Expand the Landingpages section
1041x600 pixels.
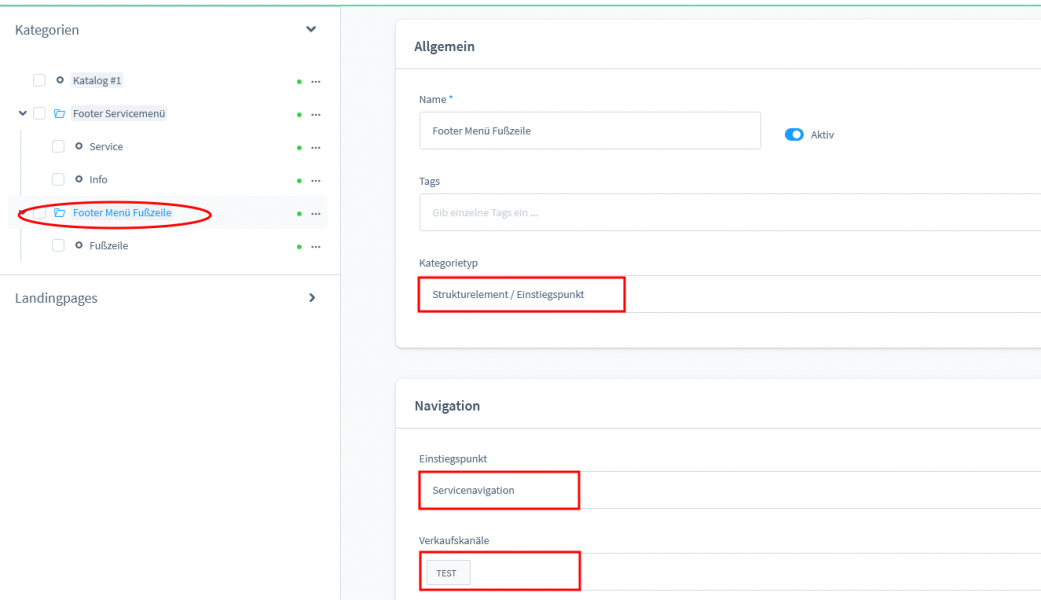(311, 298)
